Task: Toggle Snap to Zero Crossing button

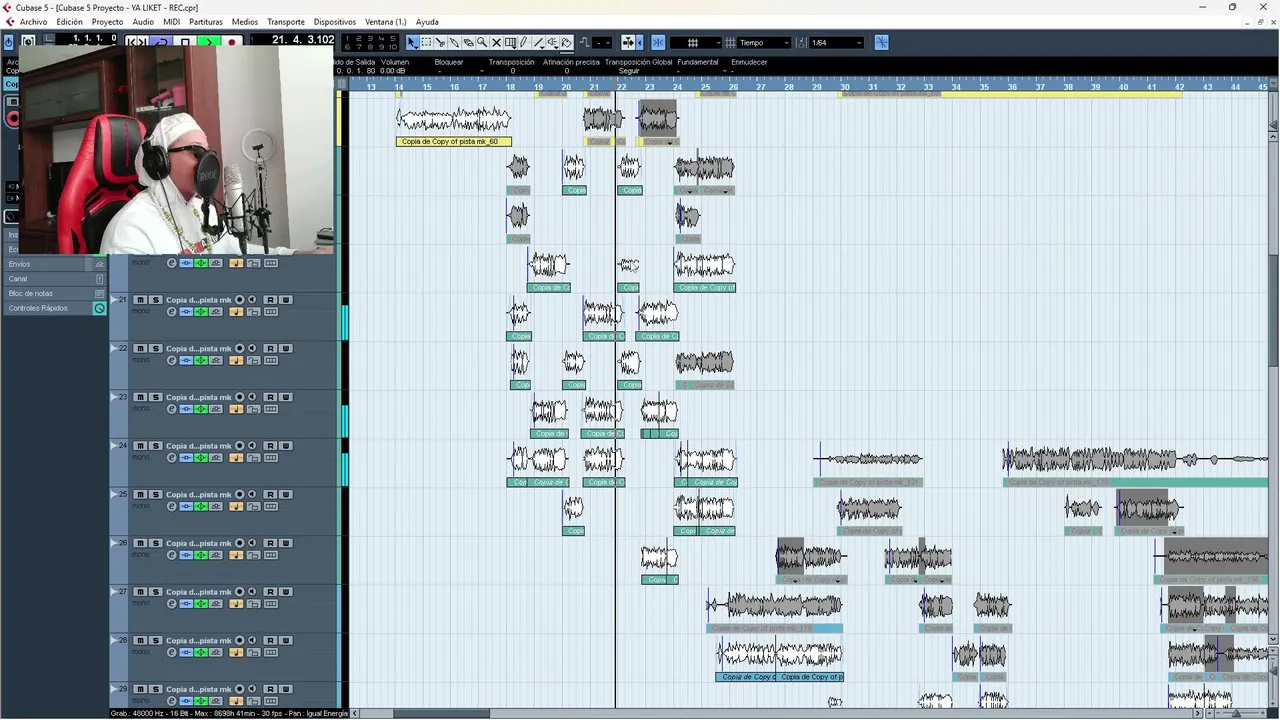Action: click(x=882, y=42)
